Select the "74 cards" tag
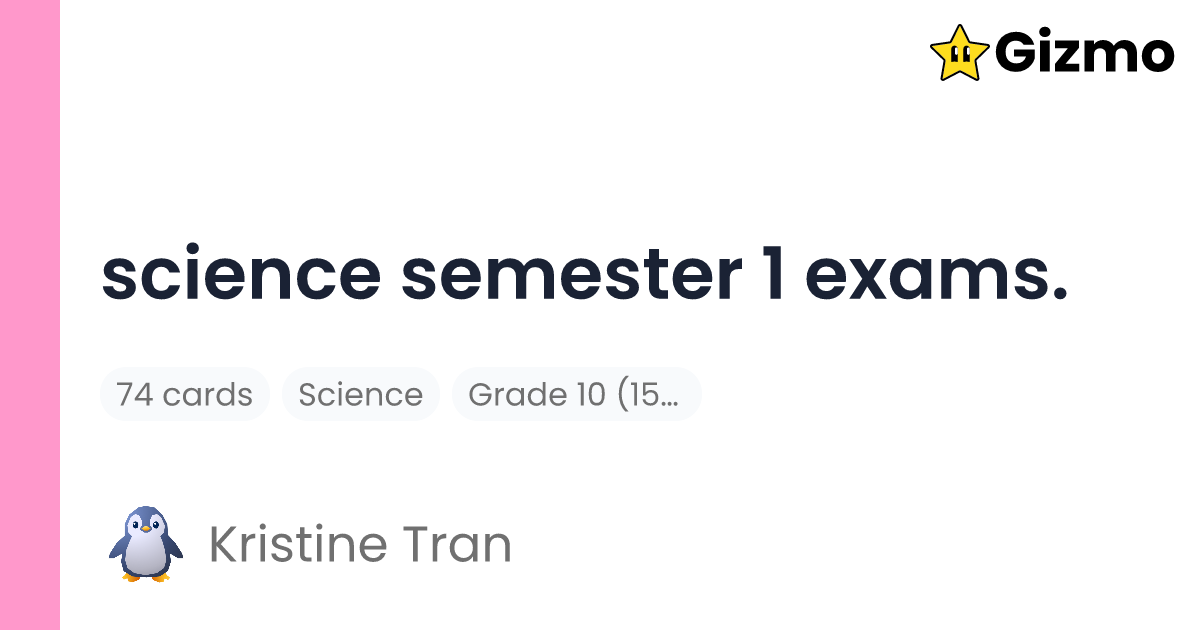The width and height of the screenshot is (1200, 630). 185,394
